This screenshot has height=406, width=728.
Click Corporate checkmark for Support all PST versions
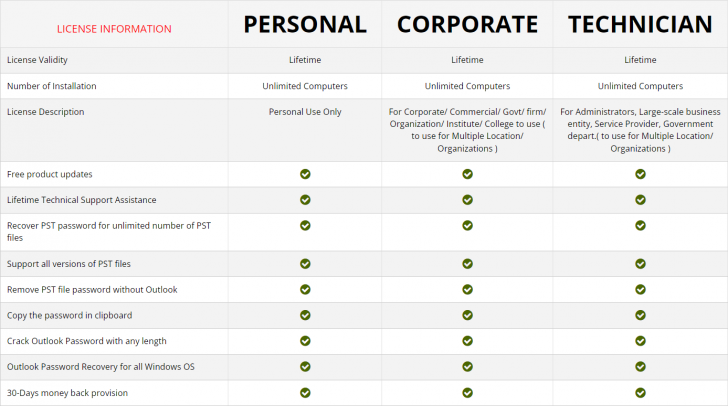point(467,263)
